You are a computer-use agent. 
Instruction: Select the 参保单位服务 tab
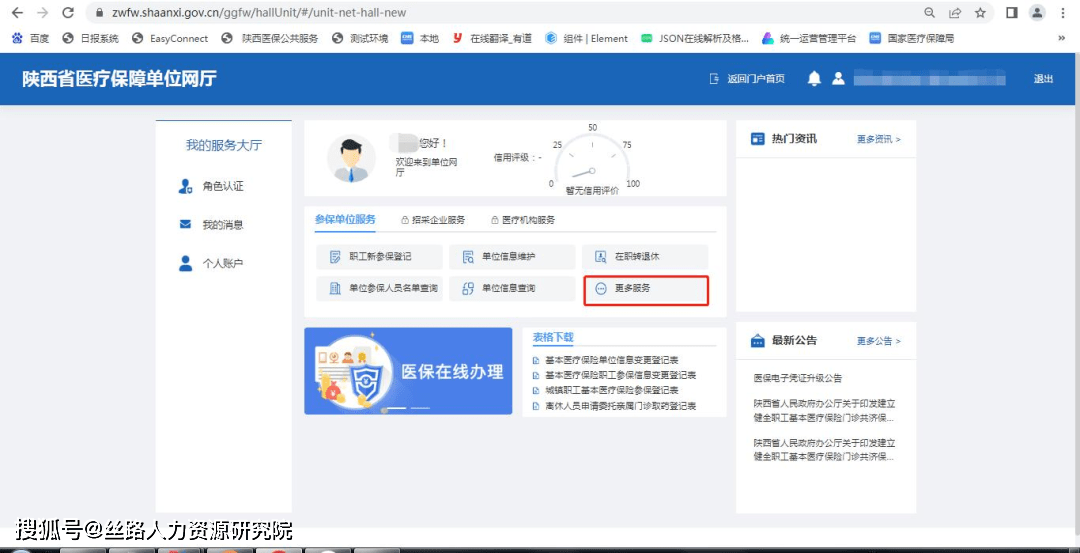[x=345, y=220]
